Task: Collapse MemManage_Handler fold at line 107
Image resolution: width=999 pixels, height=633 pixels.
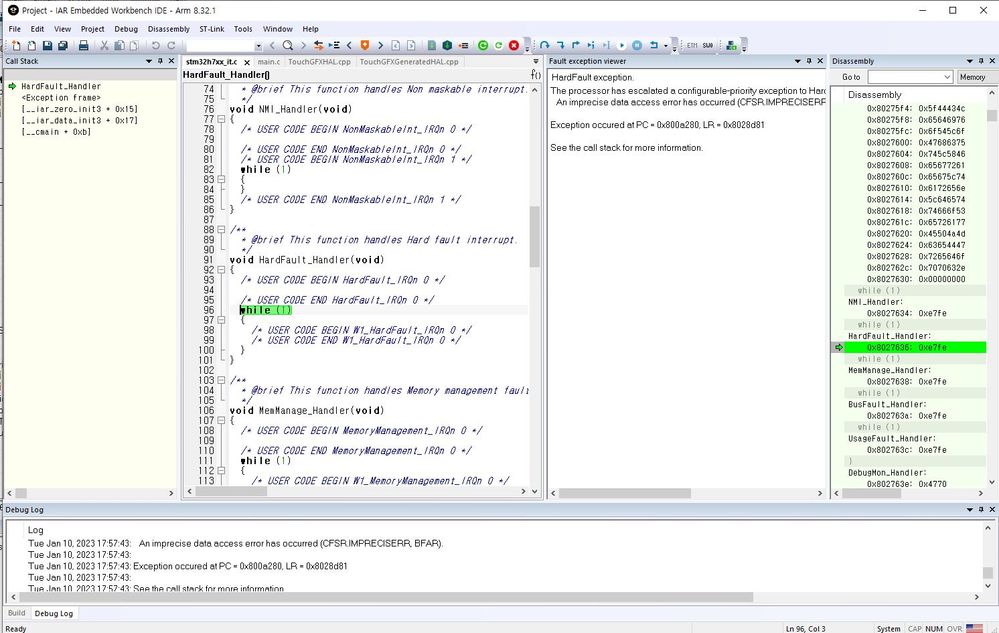Action: point(221,420)
